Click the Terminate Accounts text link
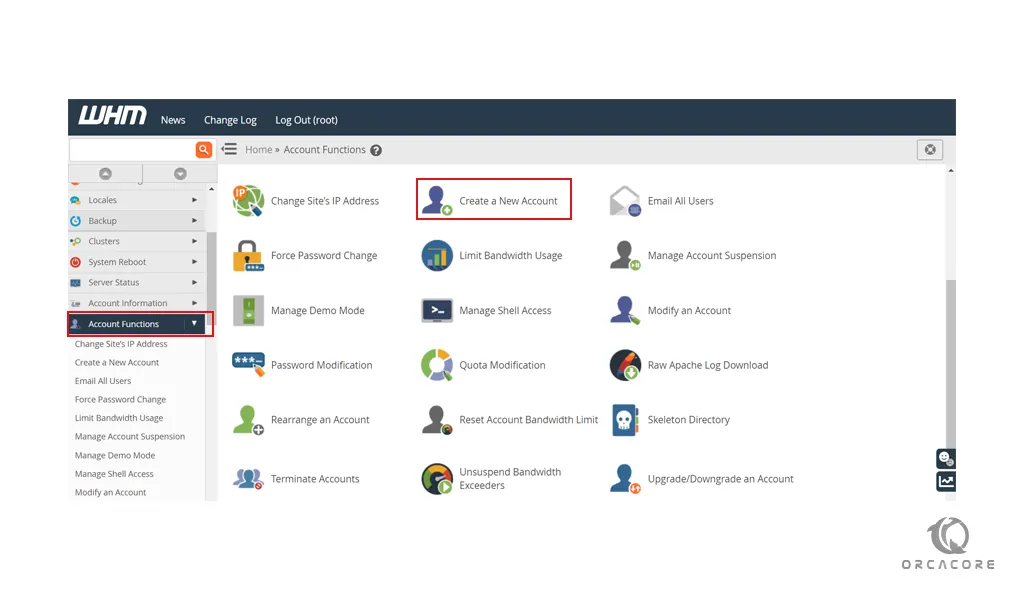 (315, 479)
